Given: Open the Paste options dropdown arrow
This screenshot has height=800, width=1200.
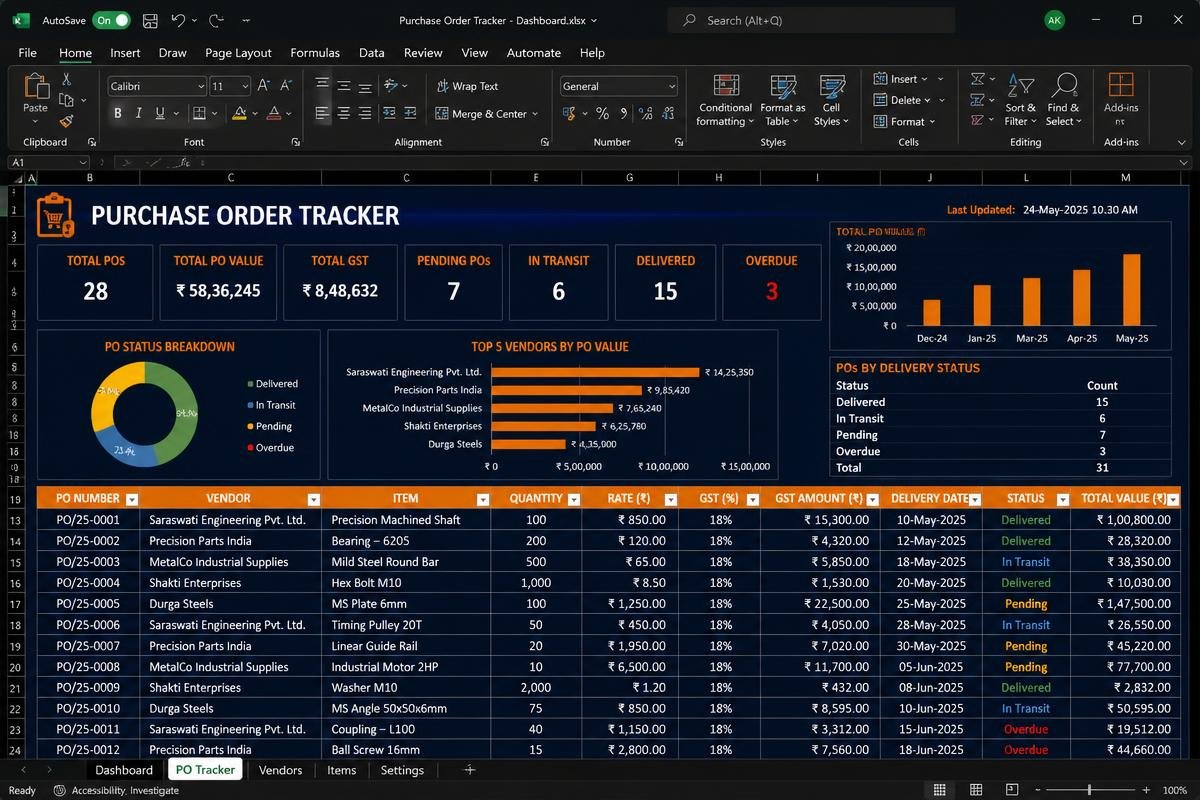Looking at the screenshot, I should [36, 121].
